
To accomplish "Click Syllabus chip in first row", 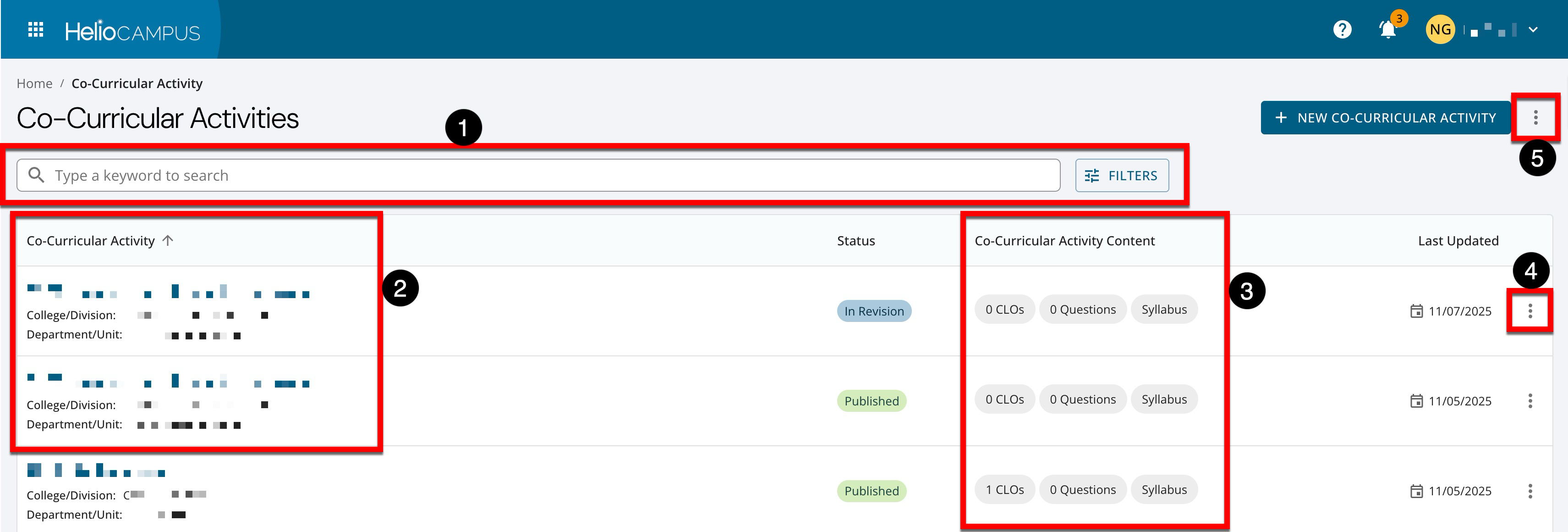I will point(1164,310).
